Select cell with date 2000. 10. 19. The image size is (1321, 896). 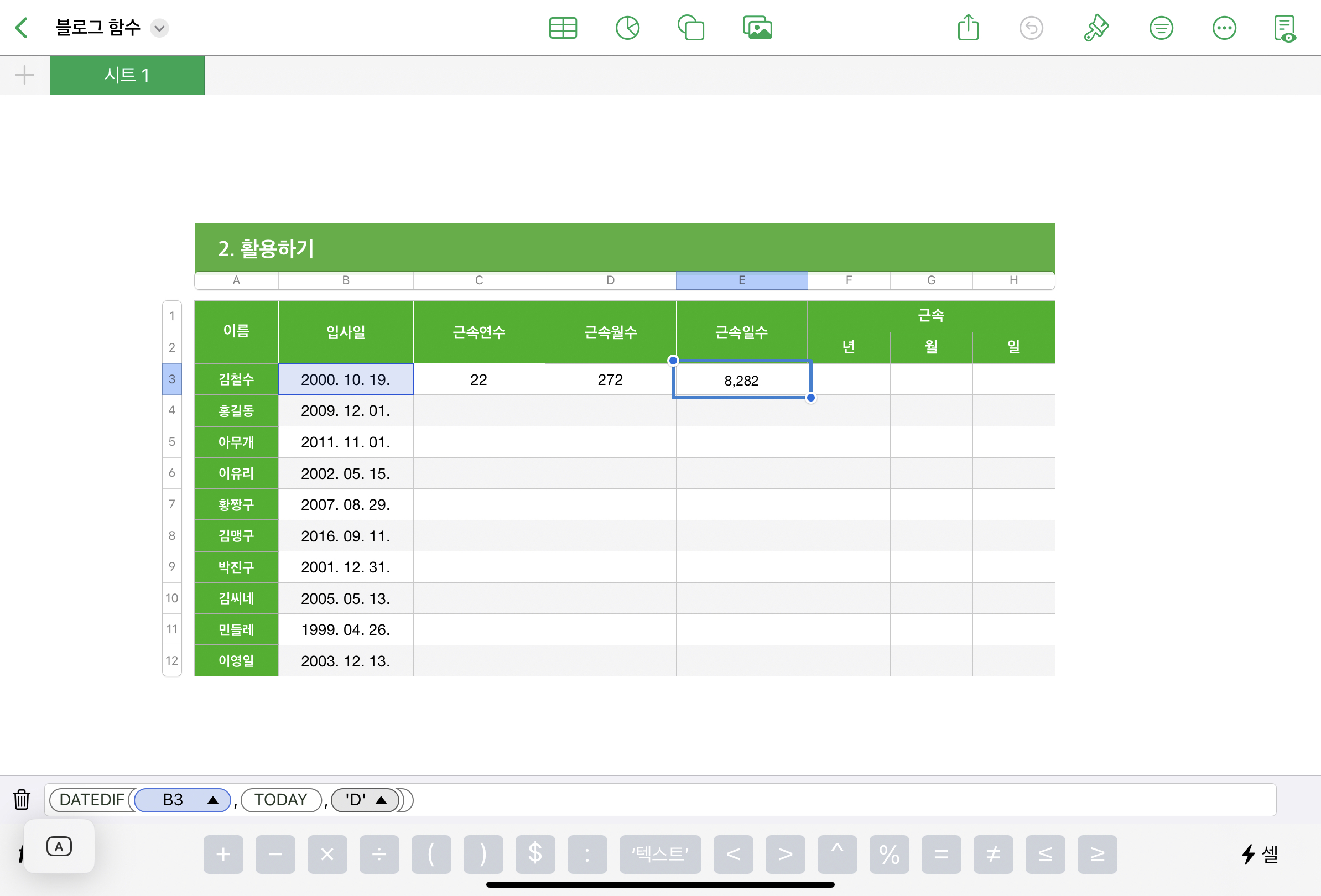click(346, 379)
